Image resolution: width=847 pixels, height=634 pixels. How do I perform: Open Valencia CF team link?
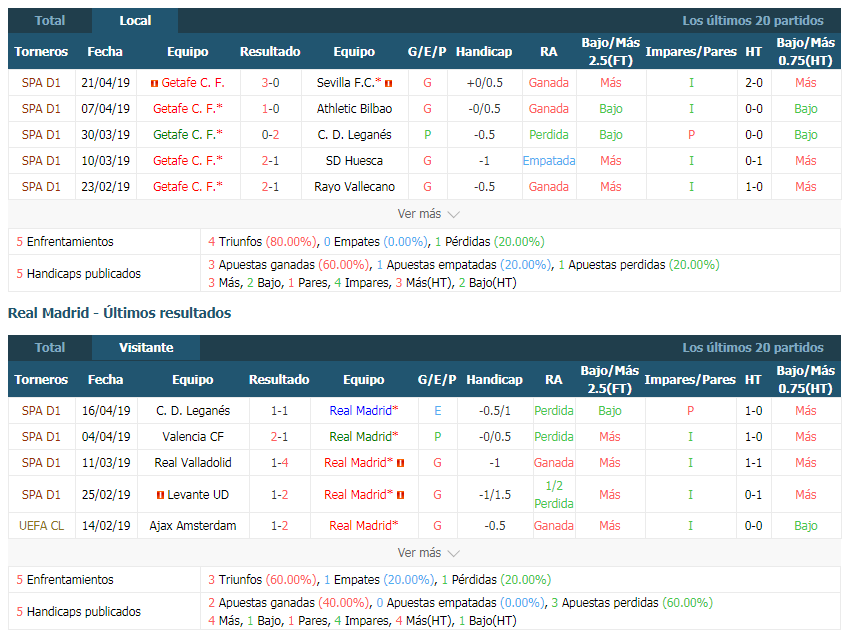point(193,436)
